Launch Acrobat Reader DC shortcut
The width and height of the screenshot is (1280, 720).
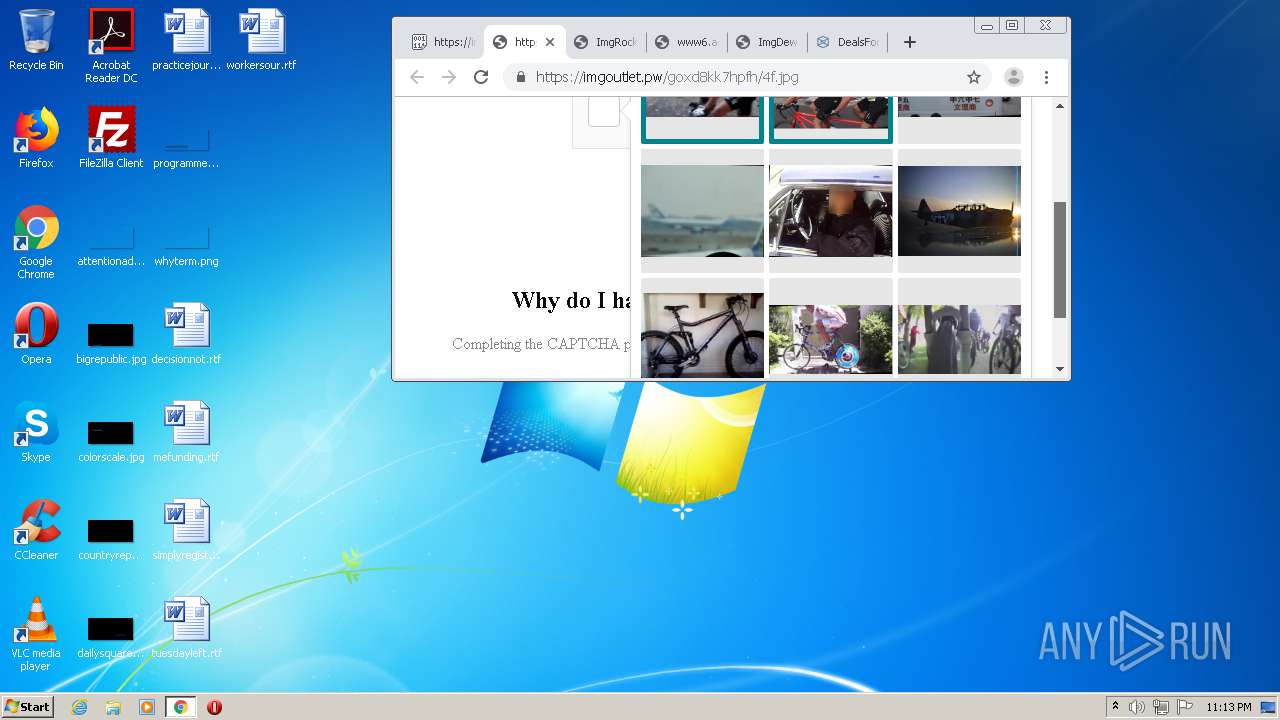111,46
